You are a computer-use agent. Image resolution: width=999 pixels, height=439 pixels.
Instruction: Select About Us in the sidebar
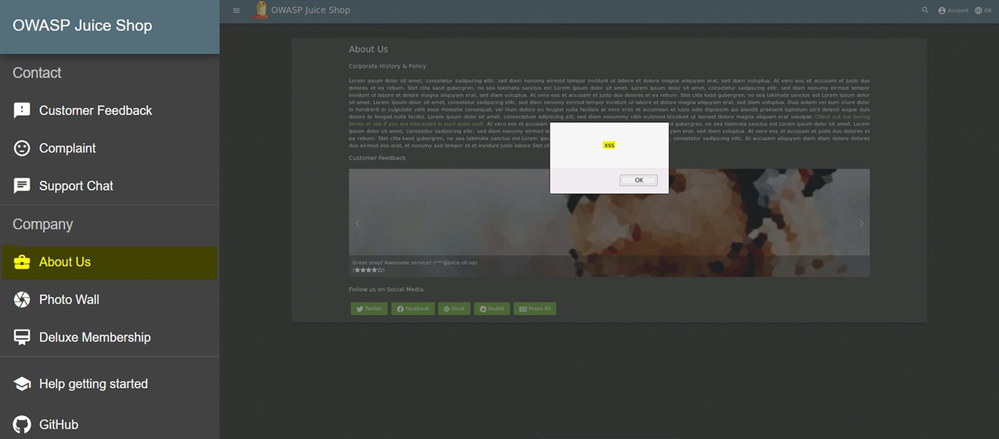[110, 263]
